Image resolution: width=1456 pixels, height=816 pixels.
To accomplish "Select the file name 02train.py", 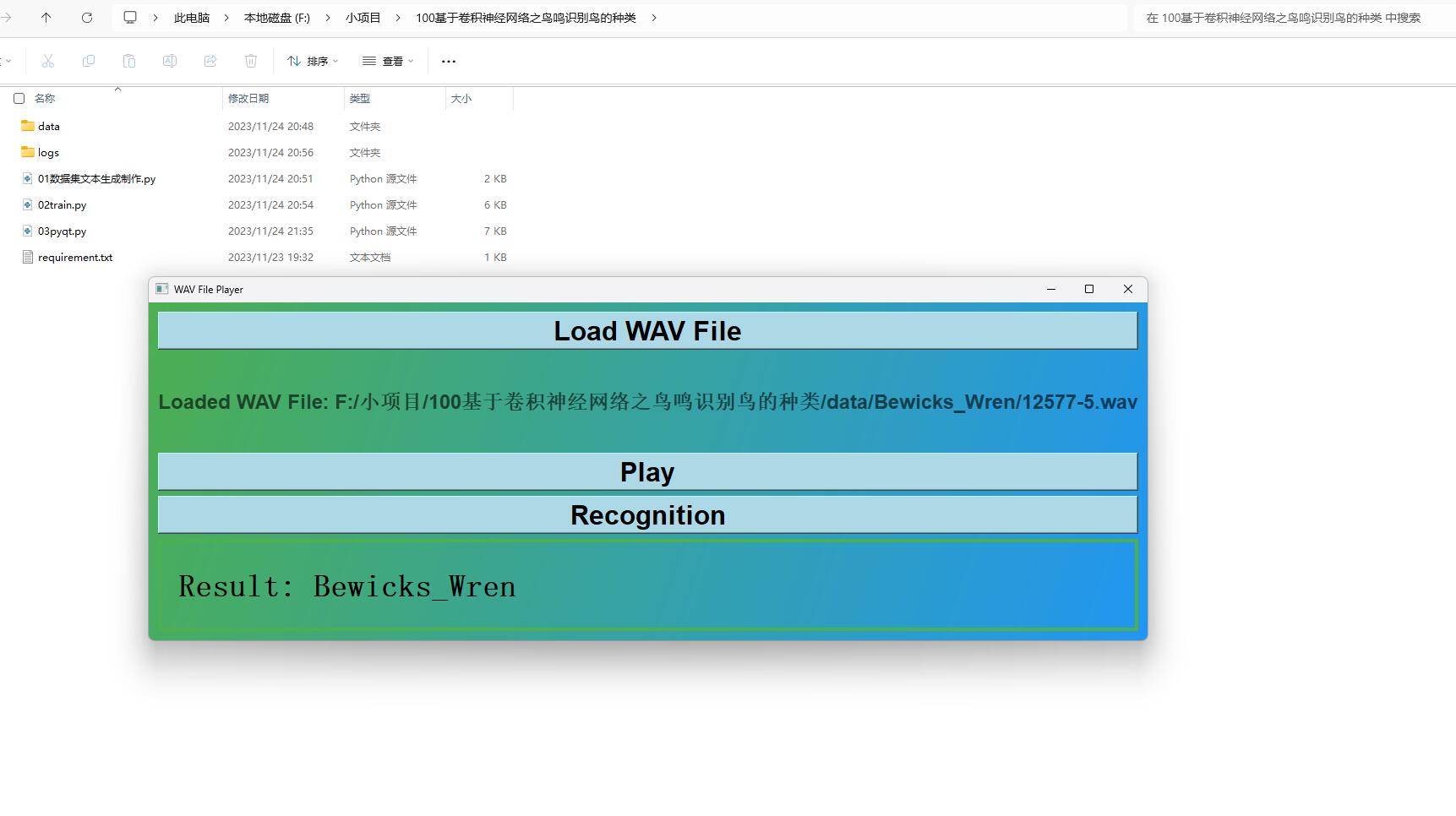I will click(x=62, y=204).
